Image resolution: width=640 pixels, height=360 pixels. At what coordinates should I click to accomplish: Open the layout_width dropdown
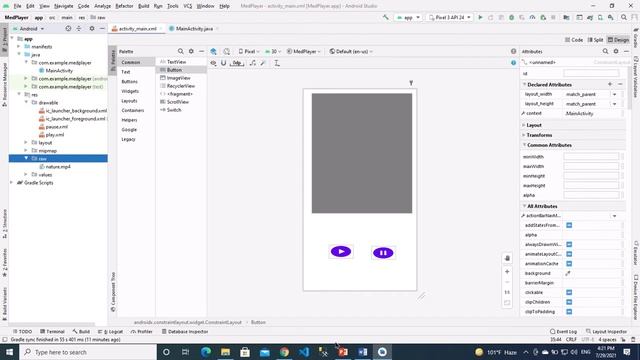tap(614, 94)
